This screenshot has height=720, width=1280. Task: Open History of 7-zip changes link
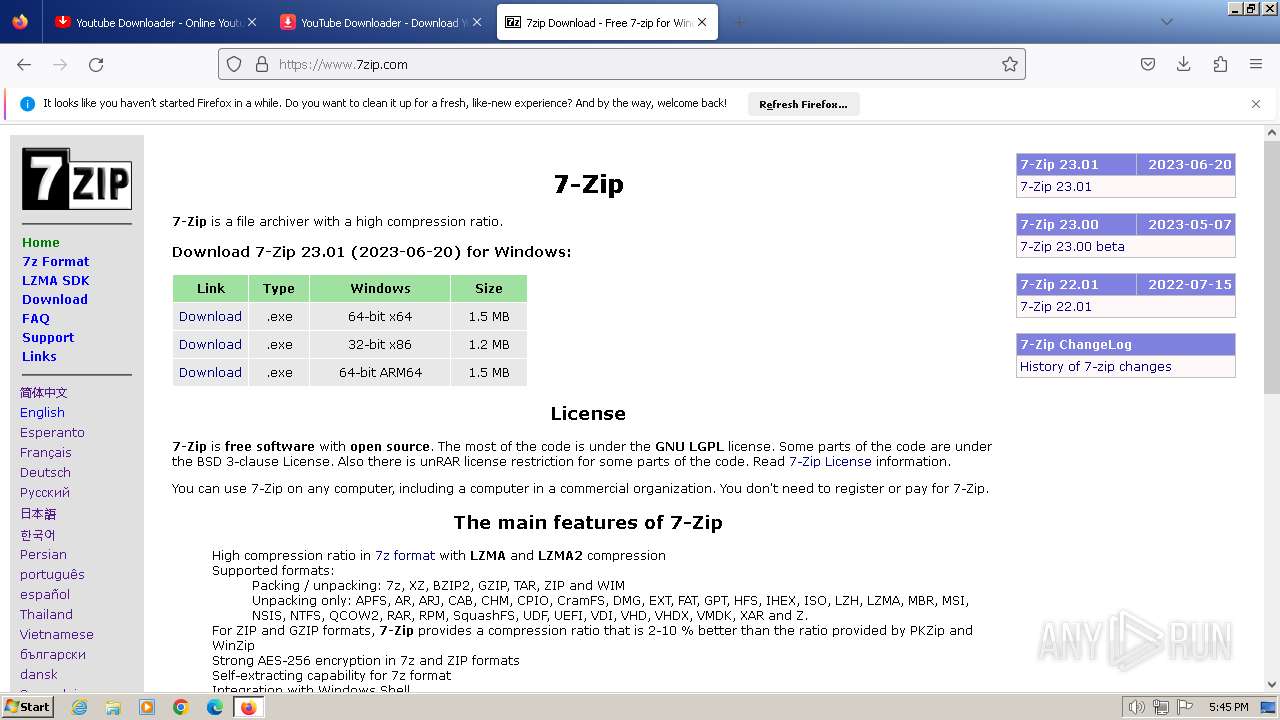click(1096, 366)
